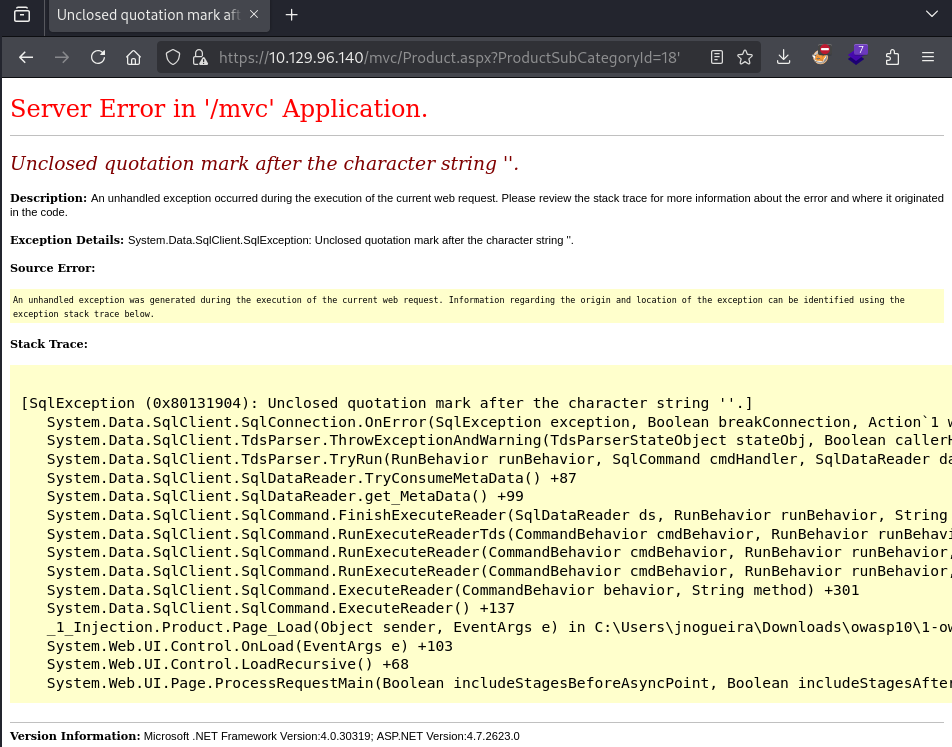Screen dimensions: 952x747
Task: Bookmark the page with the star icon
Action: [x=746, y=57]
